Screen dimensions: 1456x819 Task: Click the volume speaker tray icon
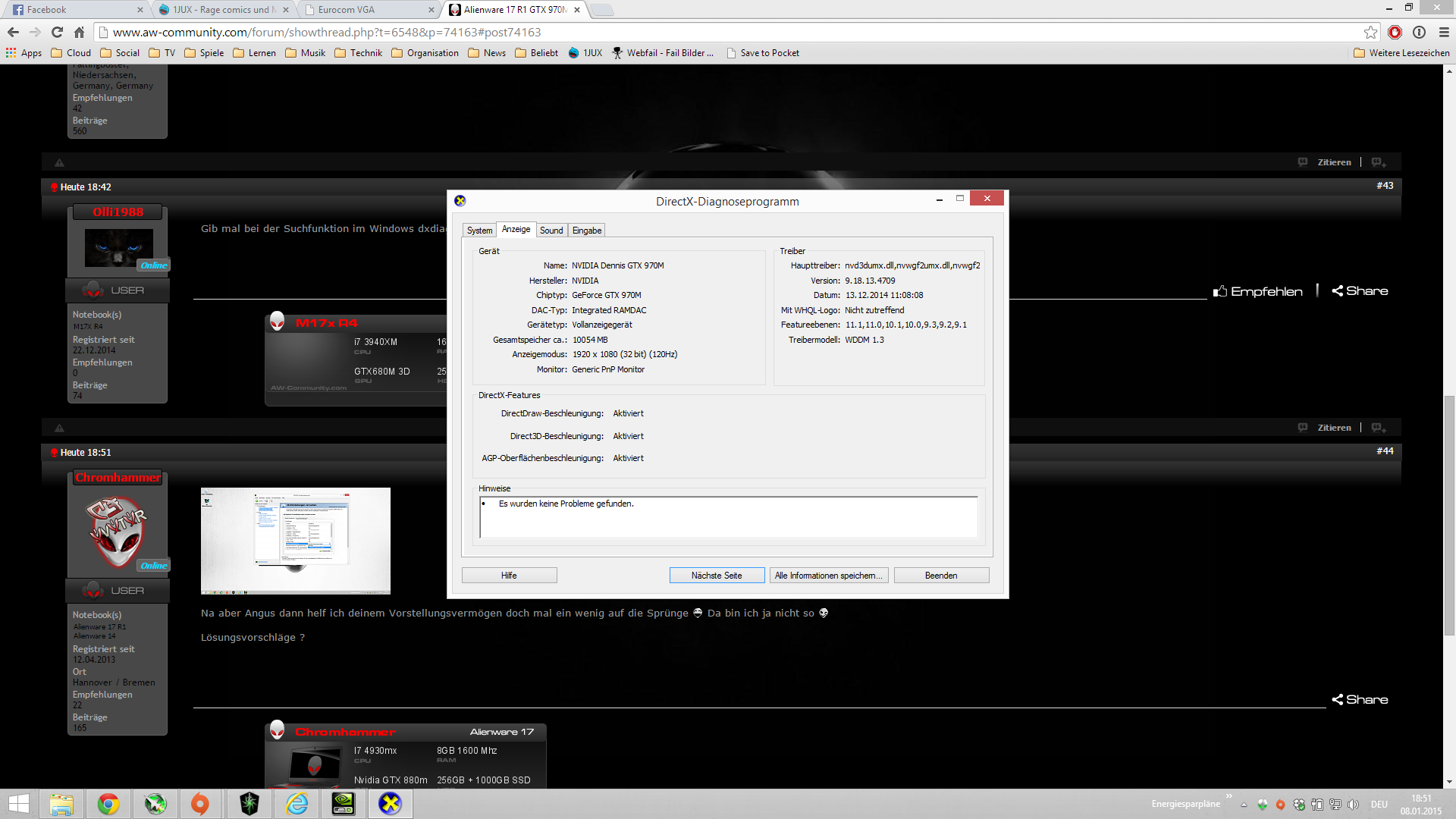pos(1353,805)
